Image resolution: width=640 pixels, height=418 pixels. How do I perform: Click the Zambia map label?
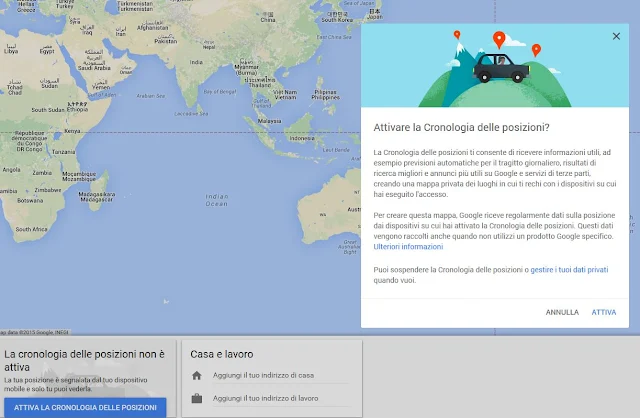click(42, 173)
